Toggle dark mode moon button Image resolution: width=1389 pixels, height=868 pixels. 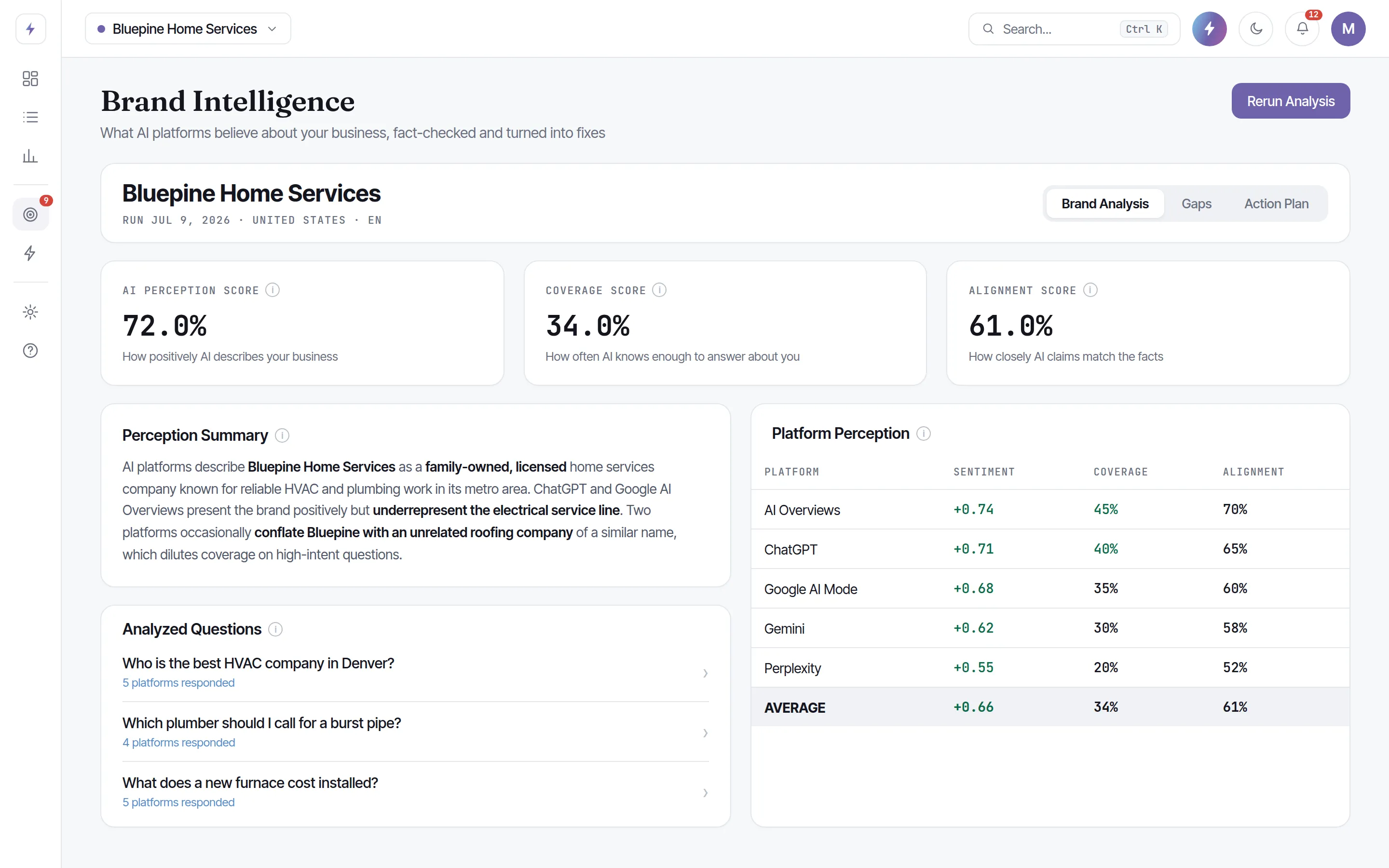(1256, 29)
